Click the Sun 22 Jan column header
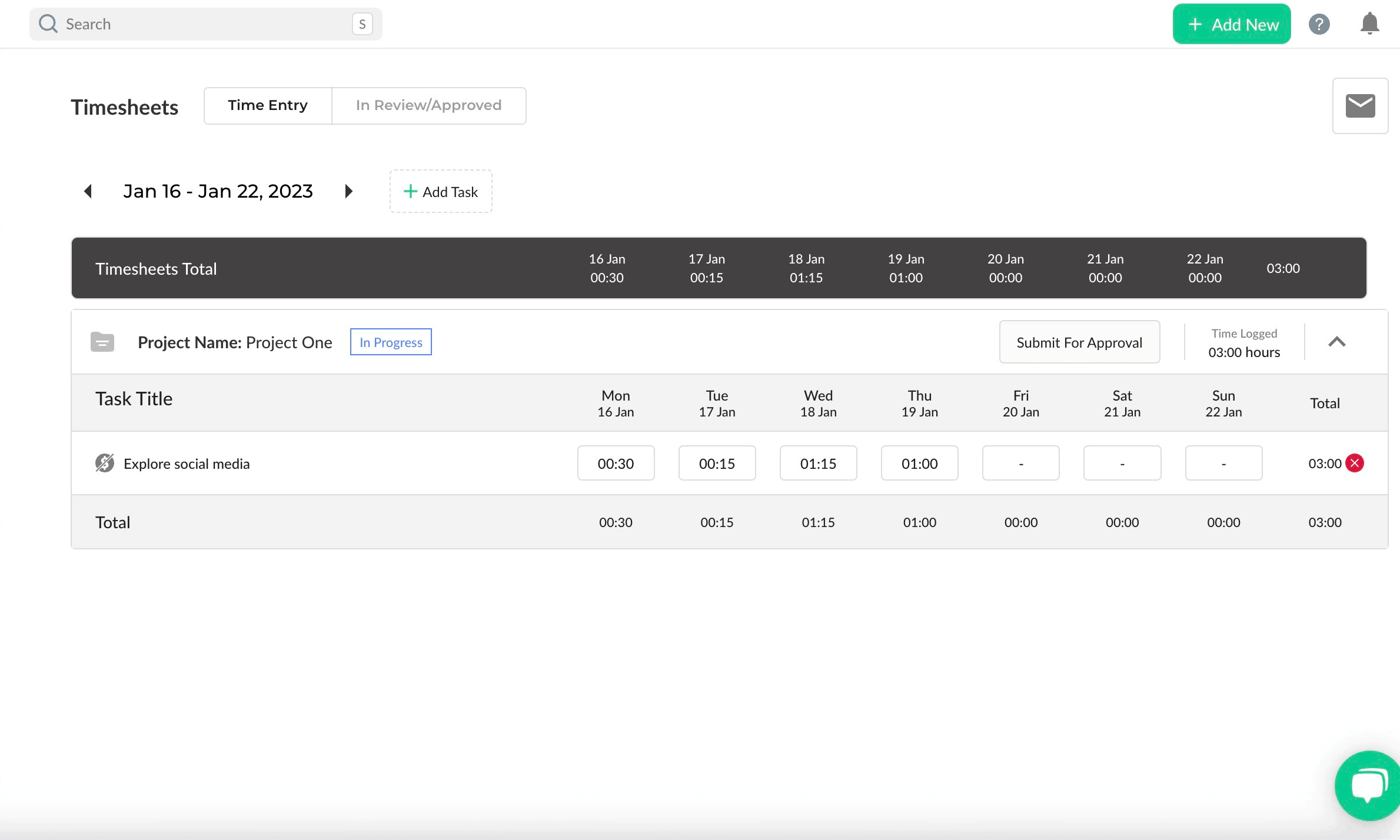Viewport: 1400px width, 840px height. click(x=1223, y=404)
